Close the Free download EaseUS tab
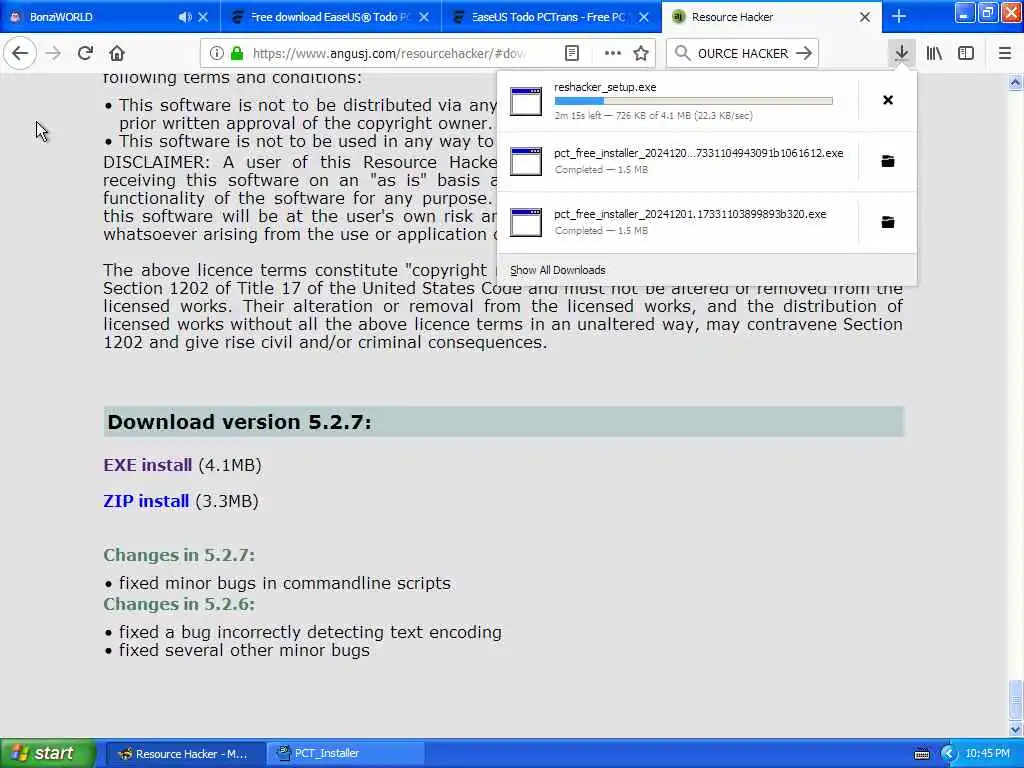 (x=424, y=17)
